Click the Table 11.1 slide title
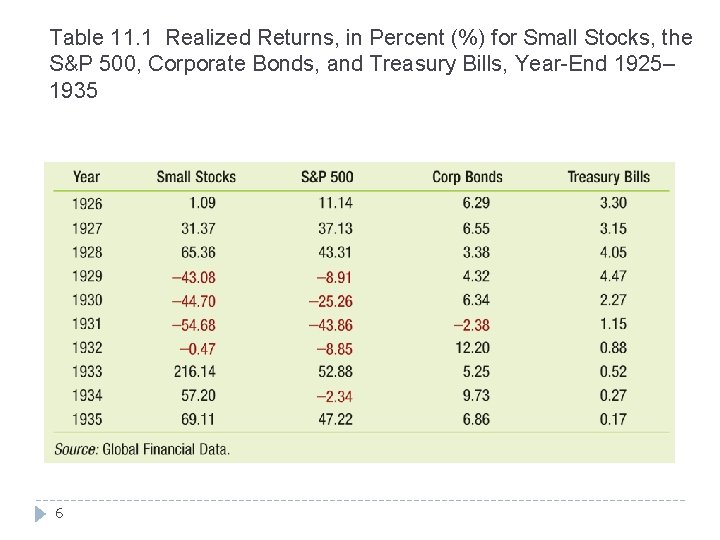This screenshot has height=540, width=720. pyautogui.click(x=370, y=64)
